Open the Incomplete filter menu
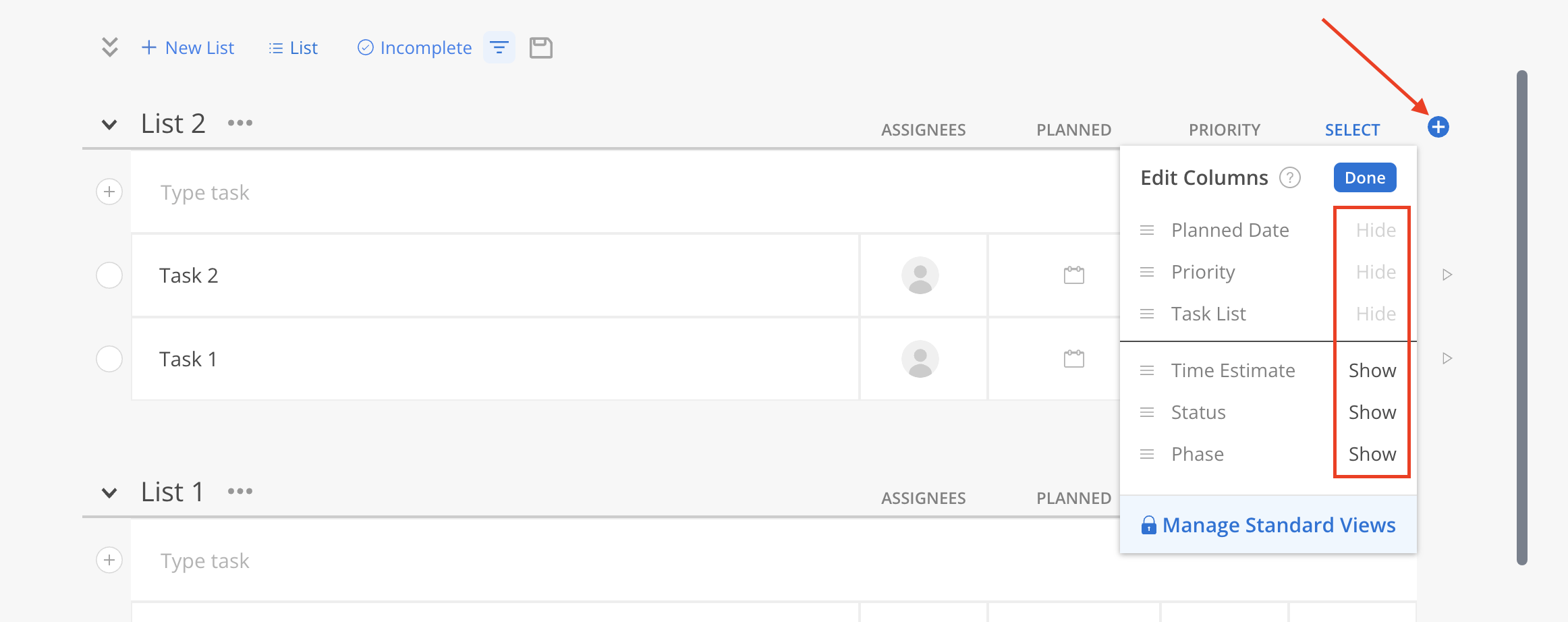 (414, 48)
